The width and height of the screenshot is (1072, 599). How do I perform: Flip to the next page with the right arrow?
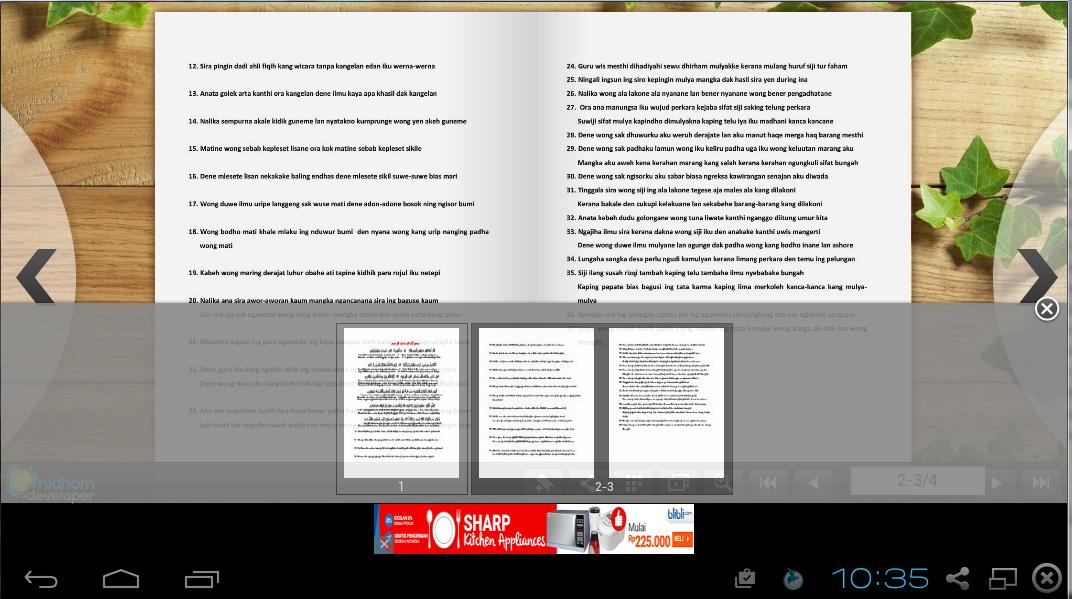click(x=1037, y=277)
